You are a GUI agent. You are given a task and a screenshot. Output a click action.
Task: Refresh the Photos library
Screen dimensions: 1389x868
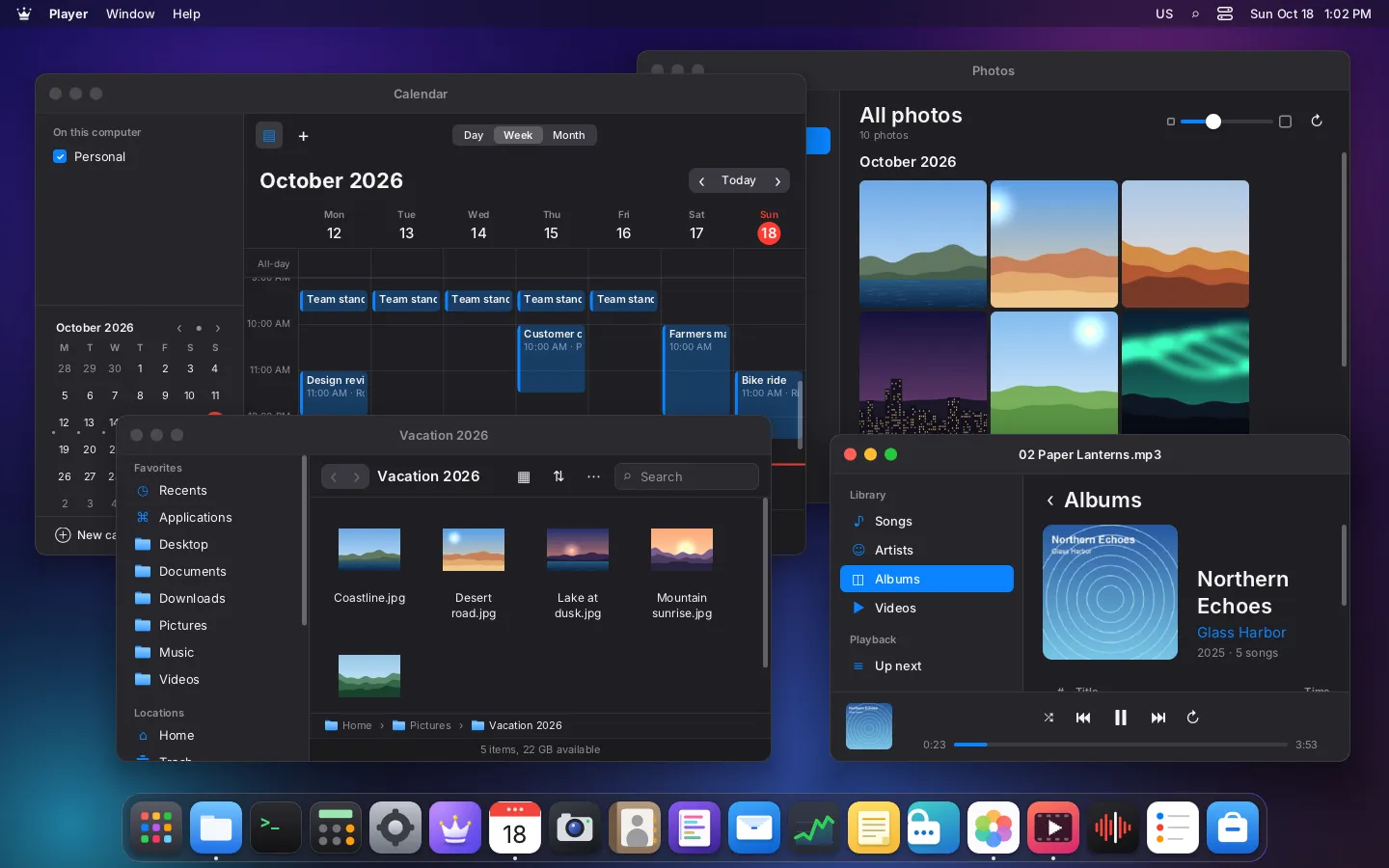[x=1317, y=122]
